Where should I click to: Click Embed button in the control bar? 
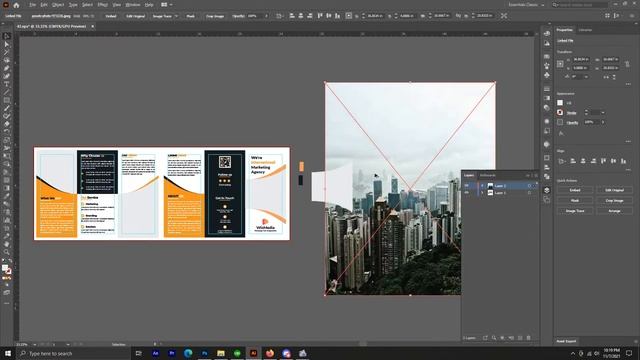tap(111, 16)
